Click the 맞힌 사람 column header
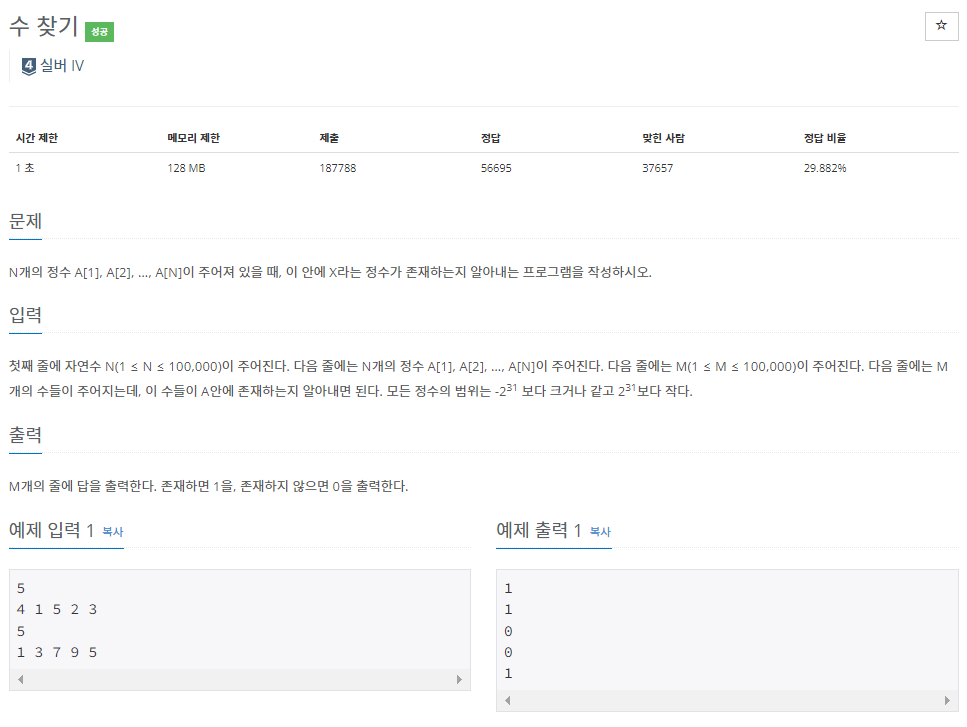 (664, 138)
